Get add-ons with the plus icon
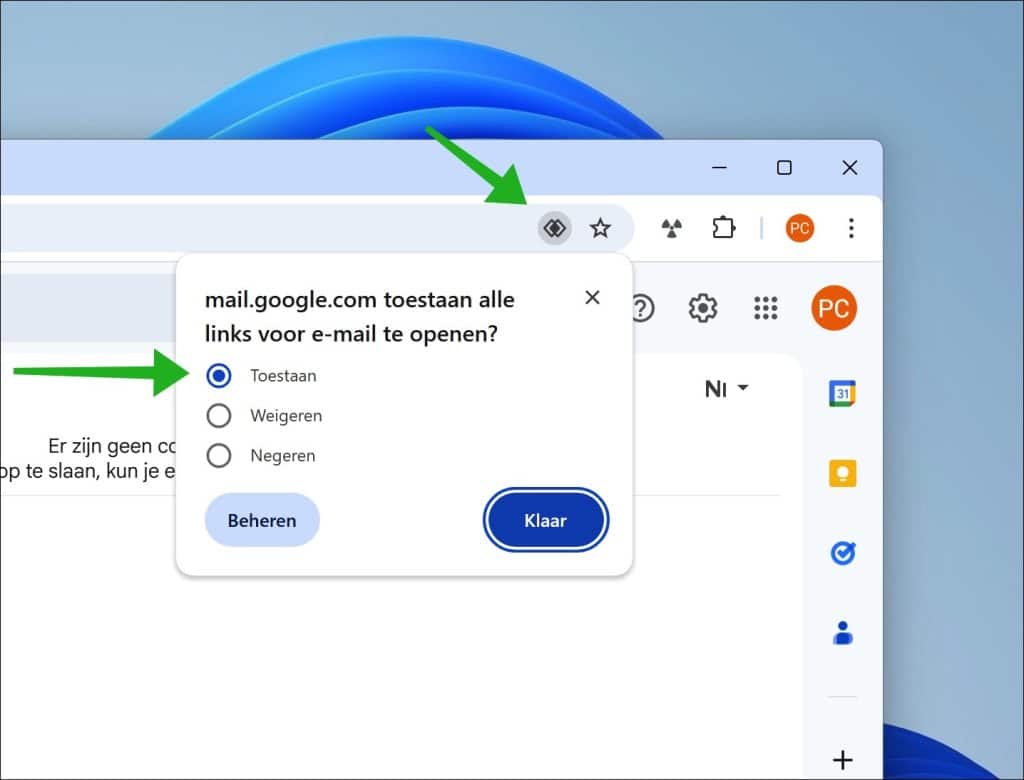 click(x=842, y=760)
